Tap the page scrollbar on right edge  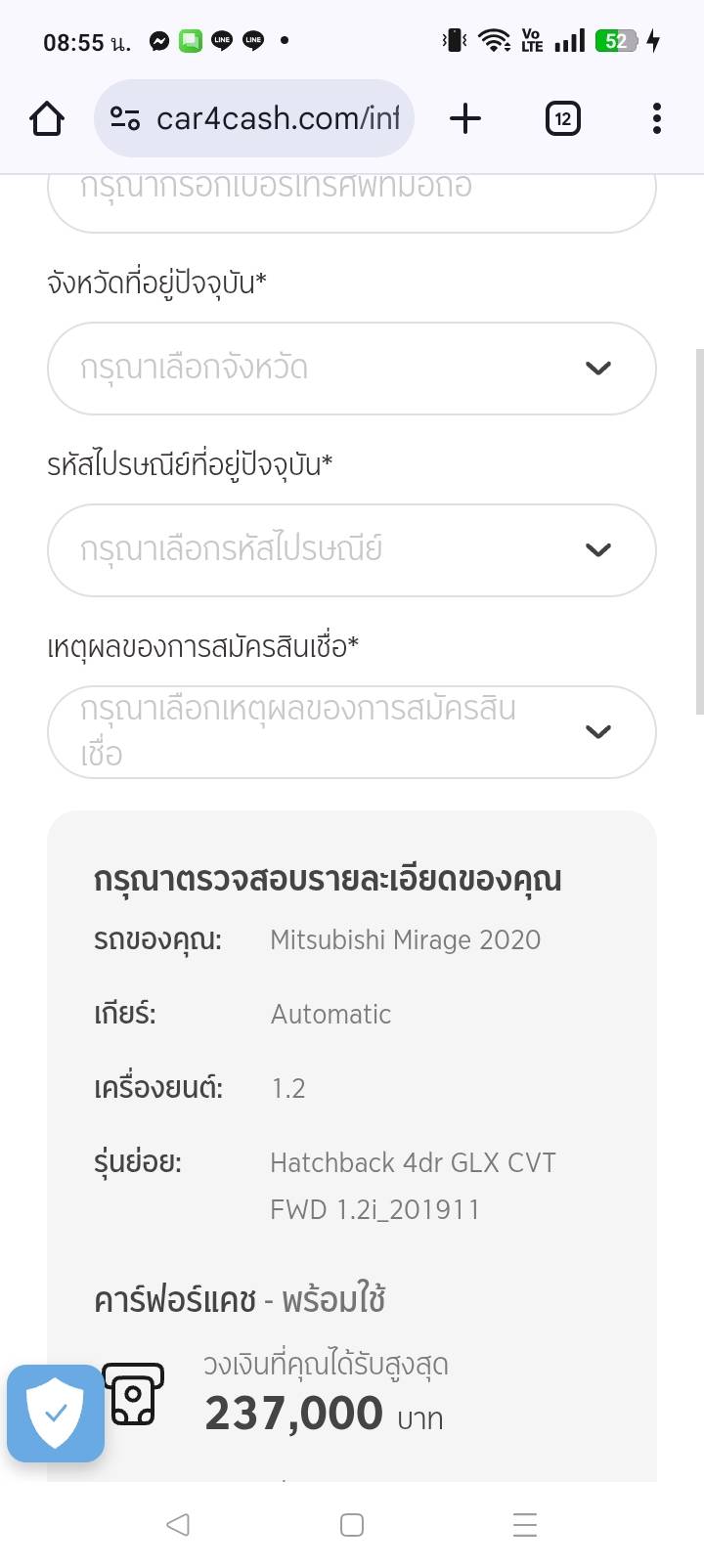point(698,532)
